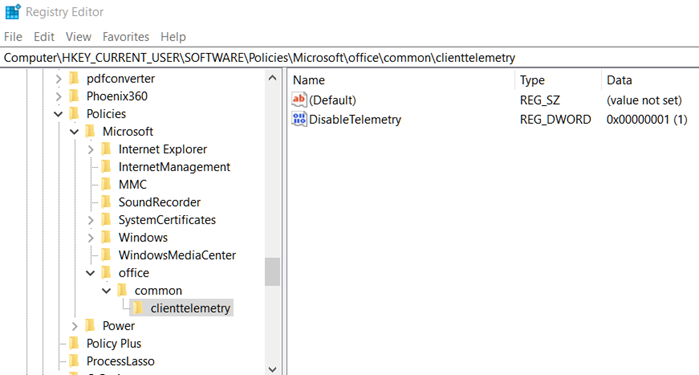This screenshot has height=375, width=699.
Task: Click the Policy Plus folder icon
Action: click(x=74, y=343)
